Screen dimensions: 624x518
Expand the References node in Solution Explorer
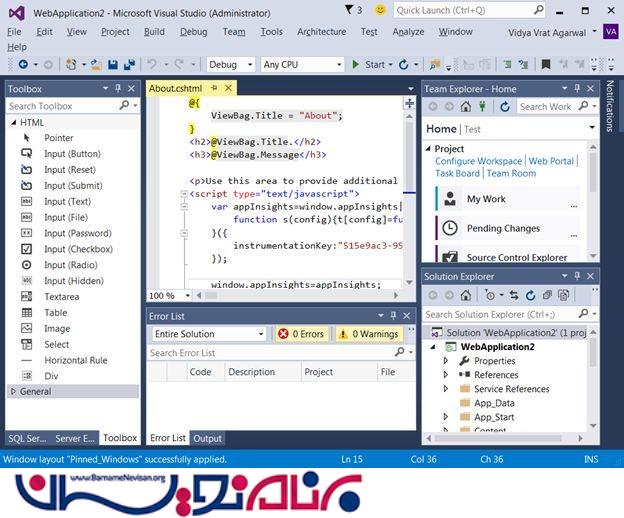446,375
